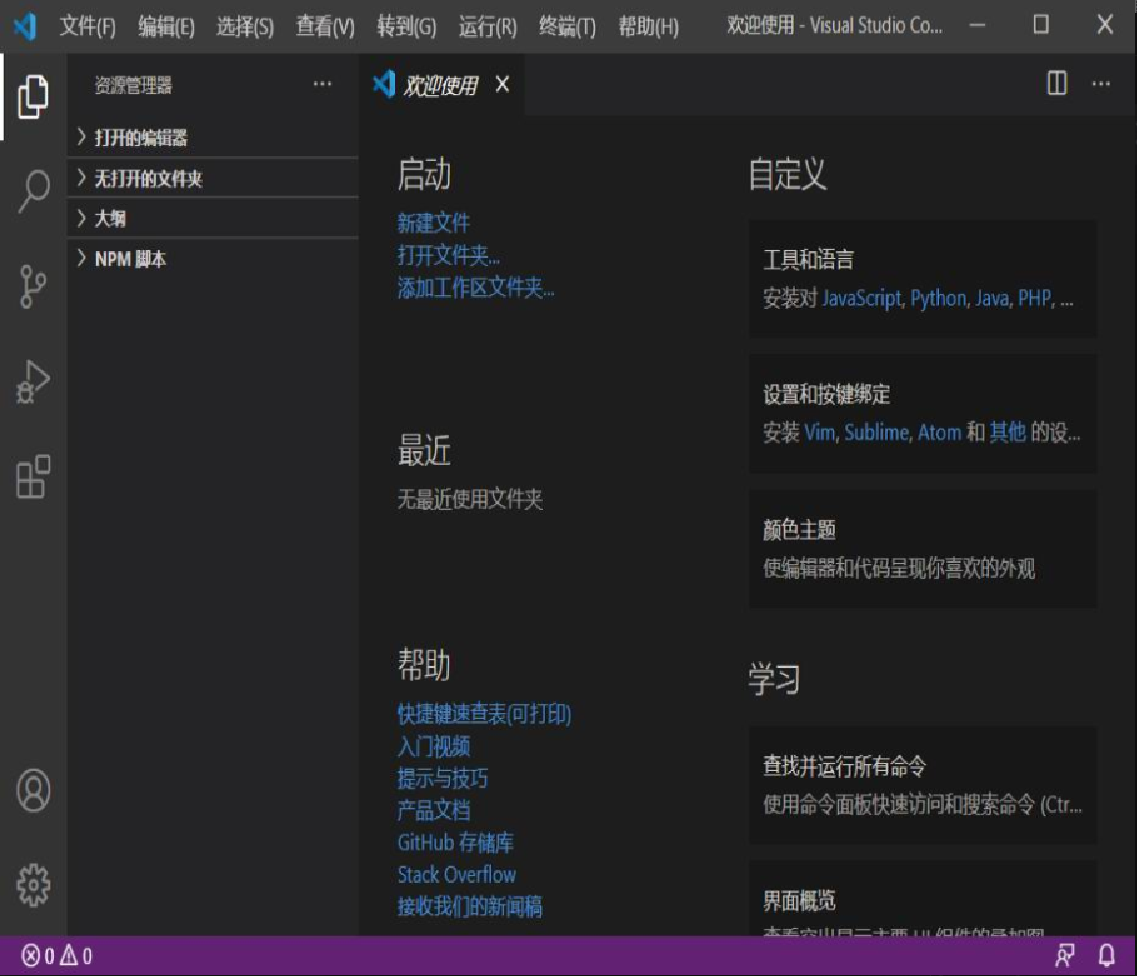Image resolution: width=1137 pixels, height=976 pixels.
Task: Click the 添加工作区文件夹... link
Action: [476, 288]
